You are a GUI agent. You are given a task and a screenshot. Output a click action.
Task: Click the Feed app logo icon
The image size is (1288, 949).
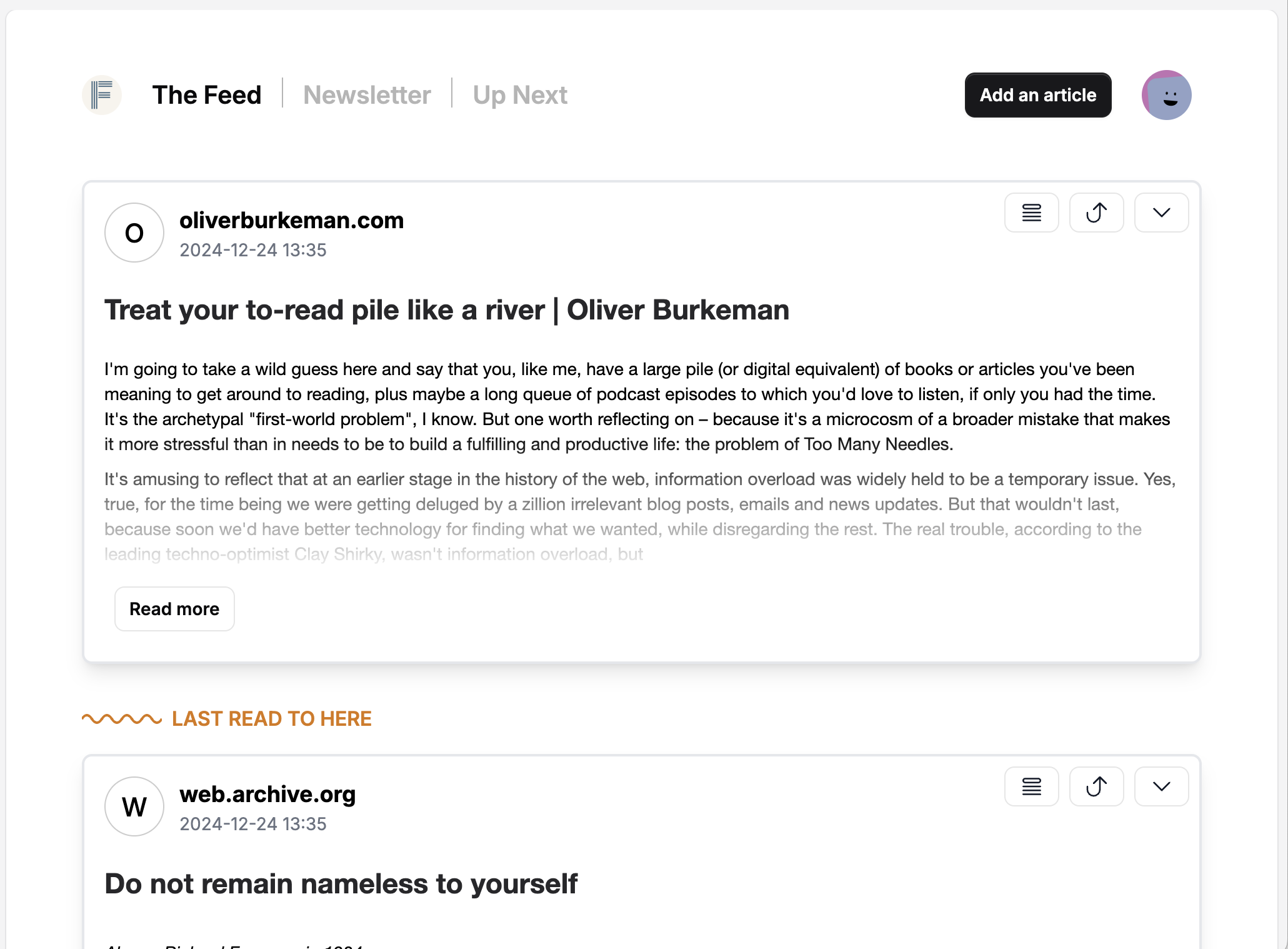click(101, 95)
